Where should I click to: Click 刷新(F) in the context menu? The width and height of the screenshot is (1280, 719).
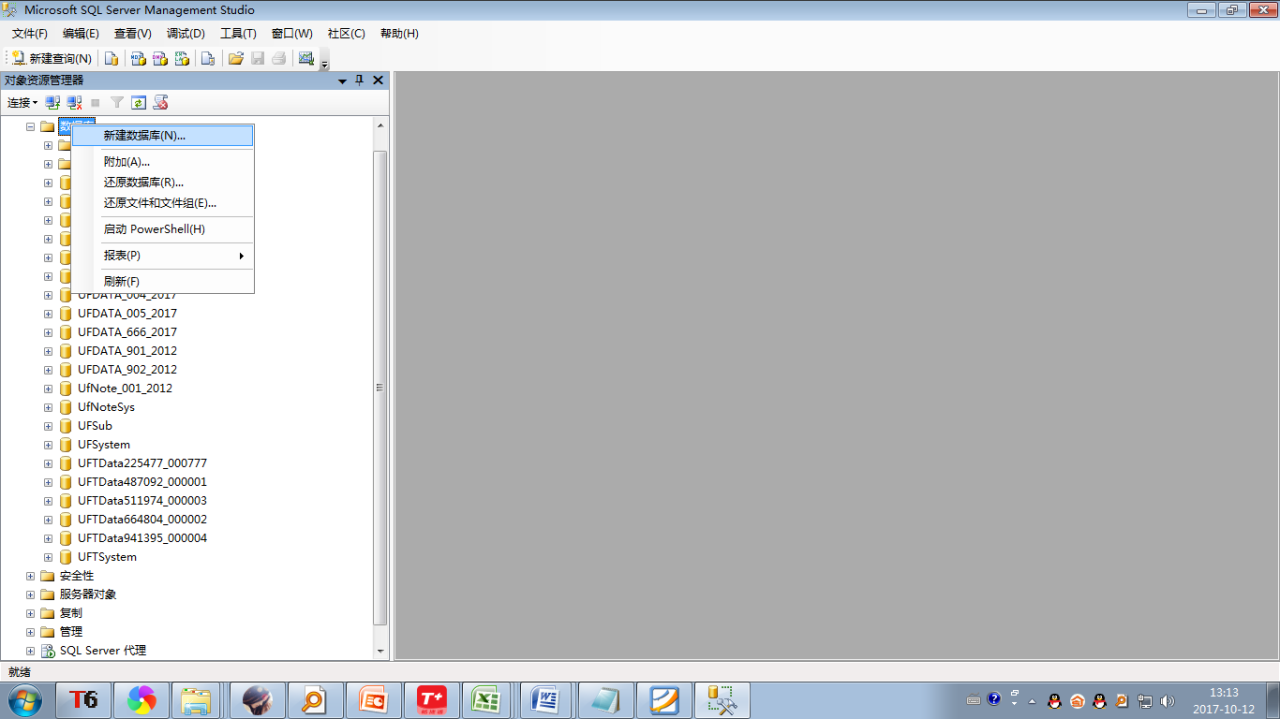tap(163, 282)
